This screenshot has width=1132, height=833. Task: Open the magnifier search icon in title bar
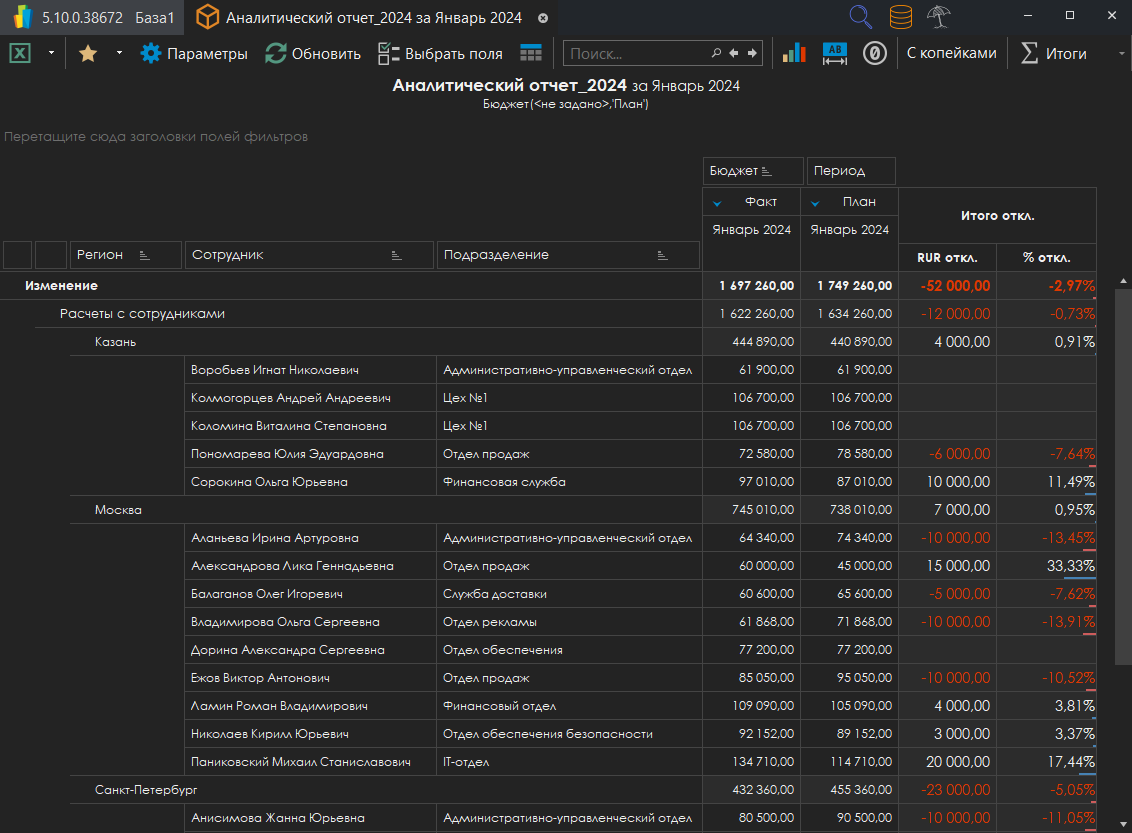[x=860, y=17]
